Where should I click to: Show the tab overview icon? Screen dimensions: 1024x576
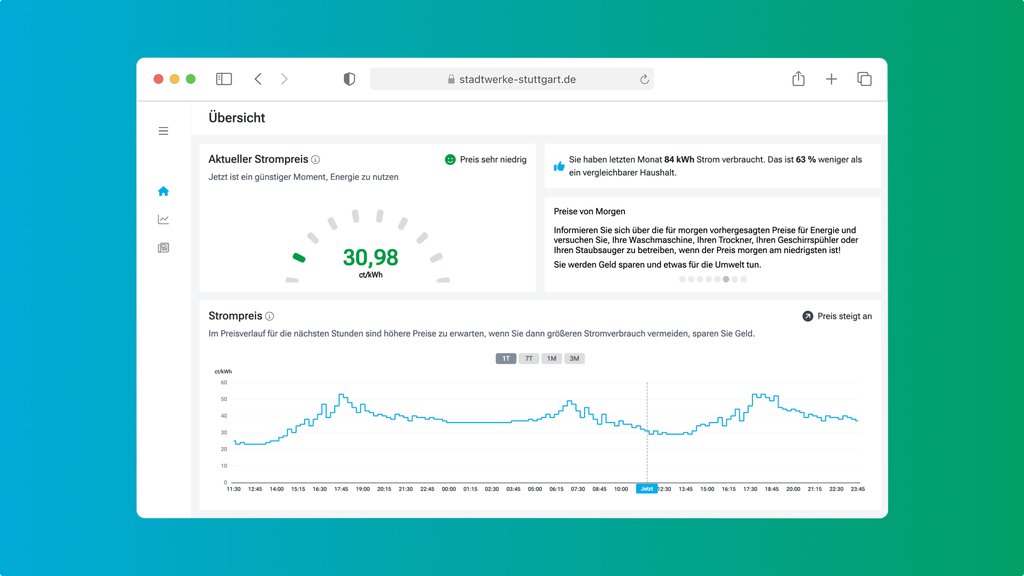point(864,79)
